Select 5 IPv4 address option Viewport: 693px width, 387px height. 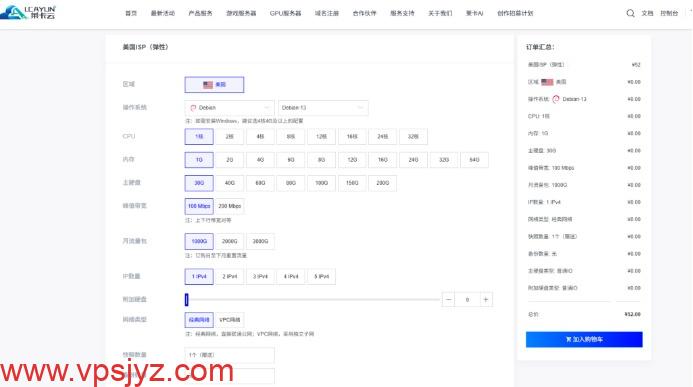321,277
